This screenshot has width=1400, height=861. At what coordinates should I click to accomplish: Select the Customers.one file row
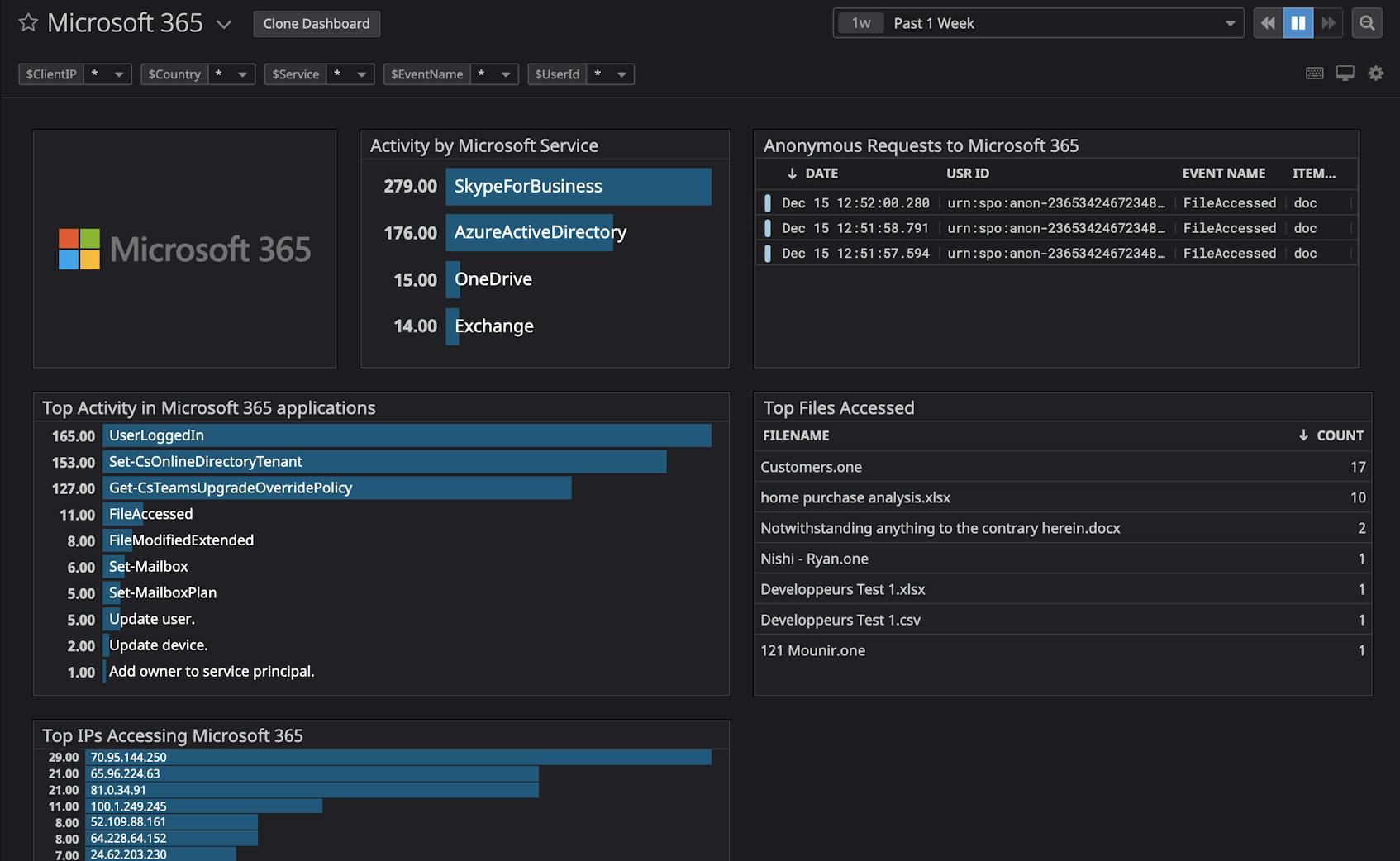pyautogui.click(x=811, y=467)
